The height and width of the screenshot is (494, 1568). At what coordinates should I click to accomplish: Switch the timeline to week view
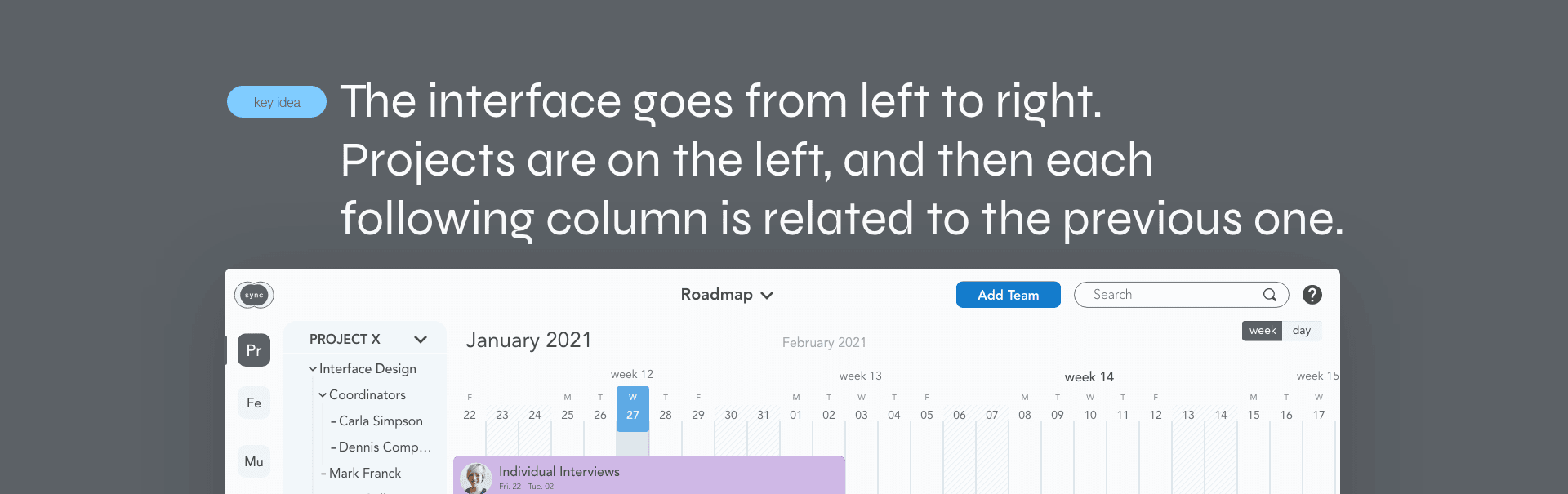[x=1262, y=331]
